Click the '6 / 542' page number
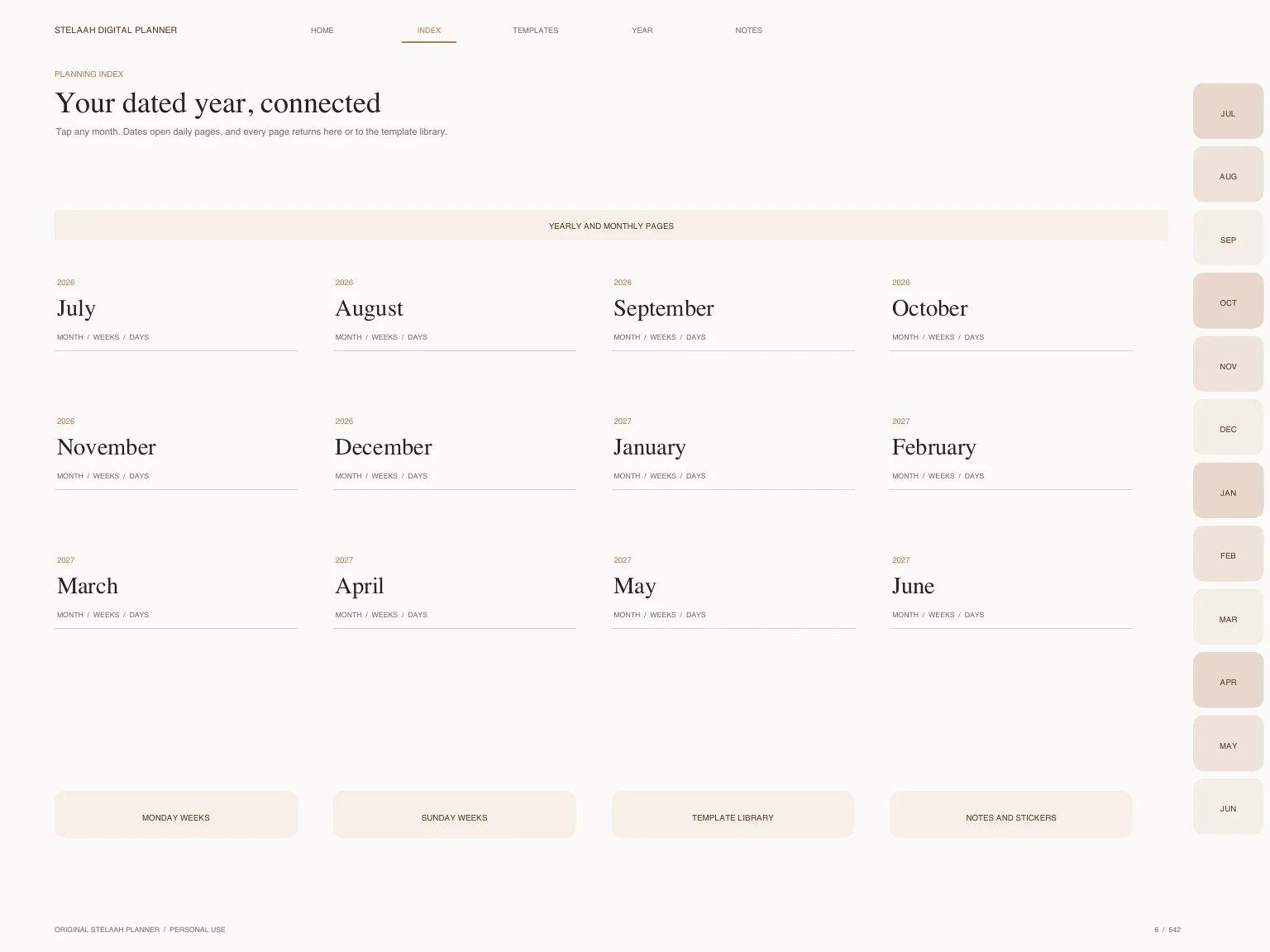The image size is (1270, 952). tap(1167, 930)
